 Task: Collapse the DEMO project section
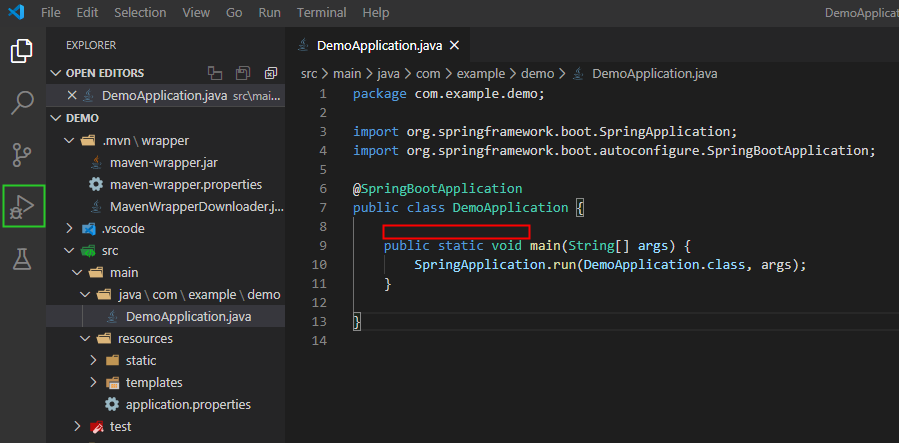pyautogui.click(x=56, y=118)
